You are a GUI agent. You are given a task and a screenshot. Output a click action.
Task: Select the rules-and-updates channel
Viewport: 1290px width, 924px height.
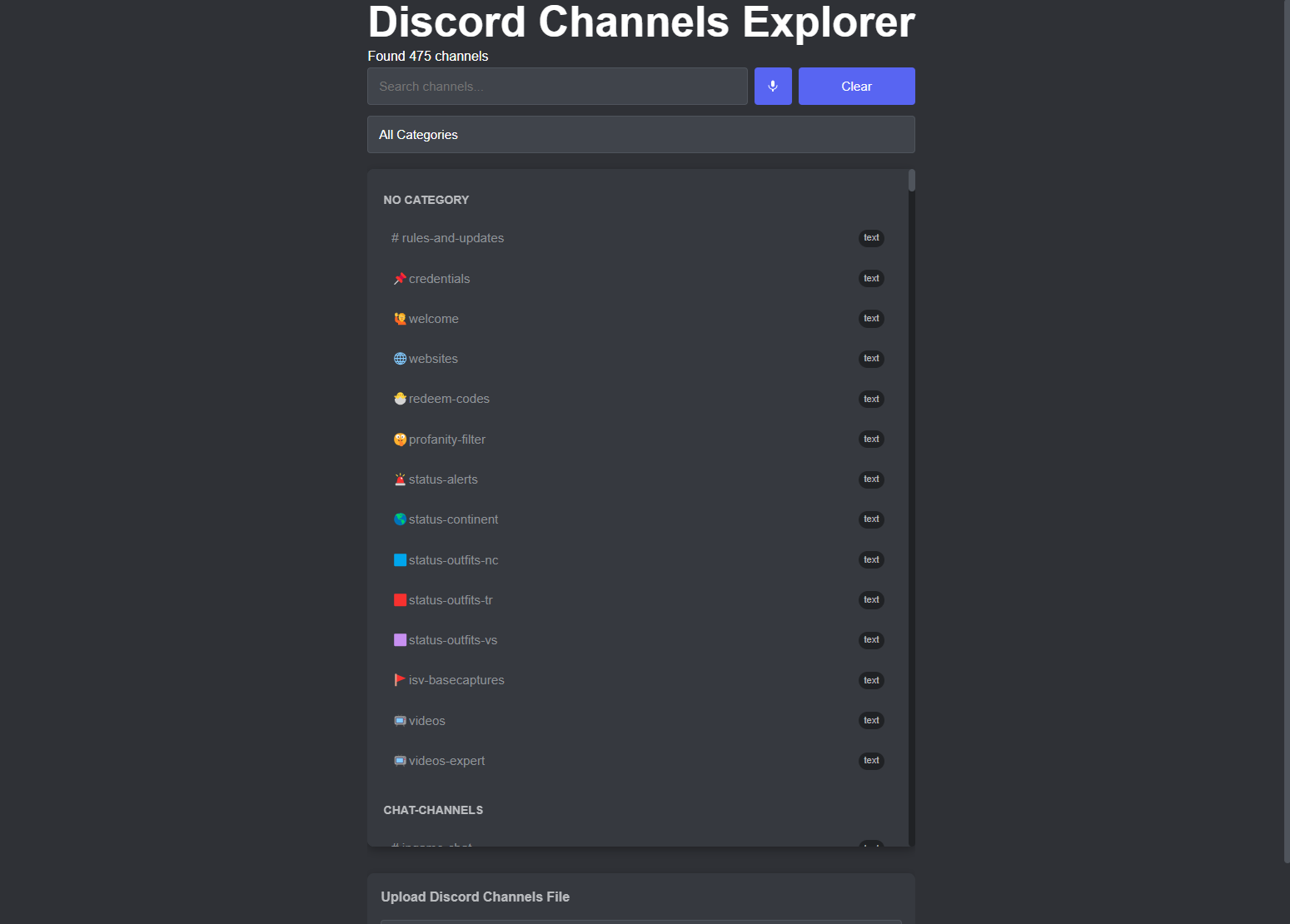tap(447, 238)
